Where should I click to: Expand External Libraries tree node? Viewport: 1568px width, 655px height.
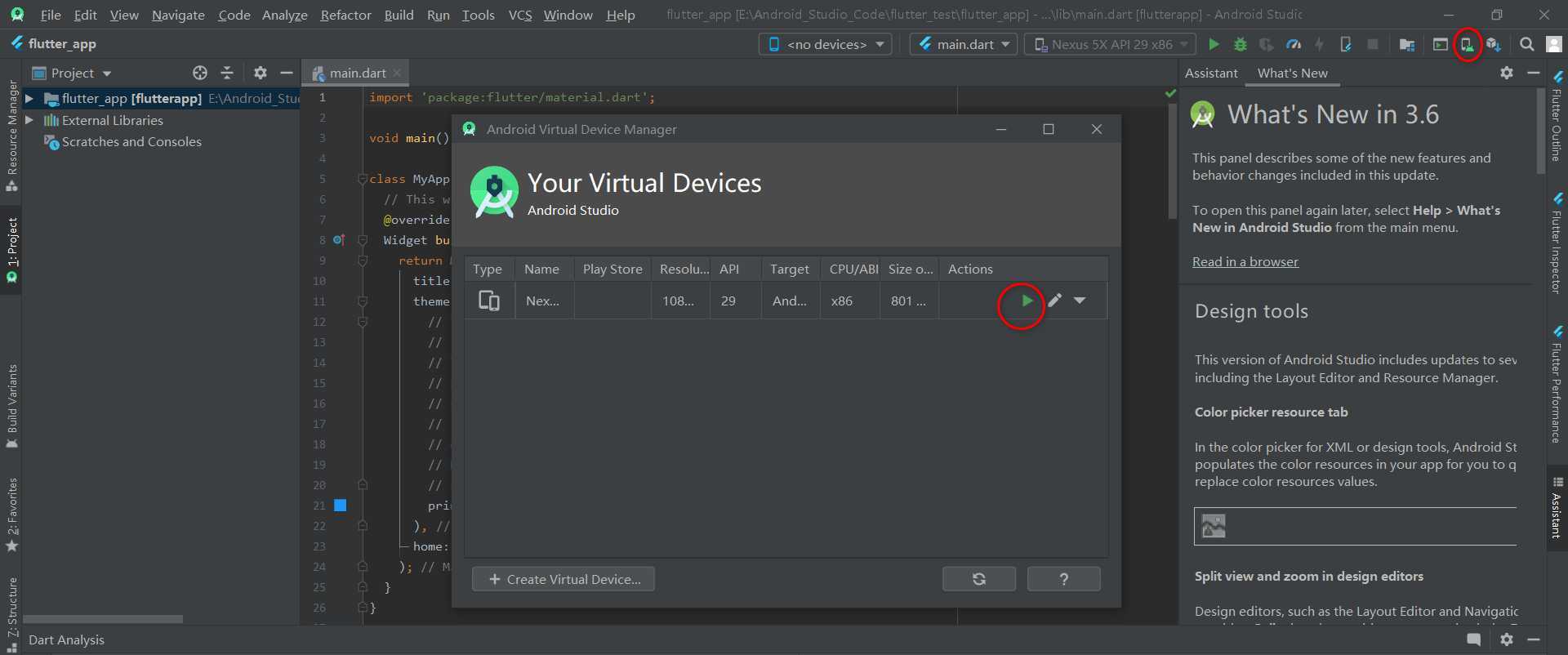[29, 120]
